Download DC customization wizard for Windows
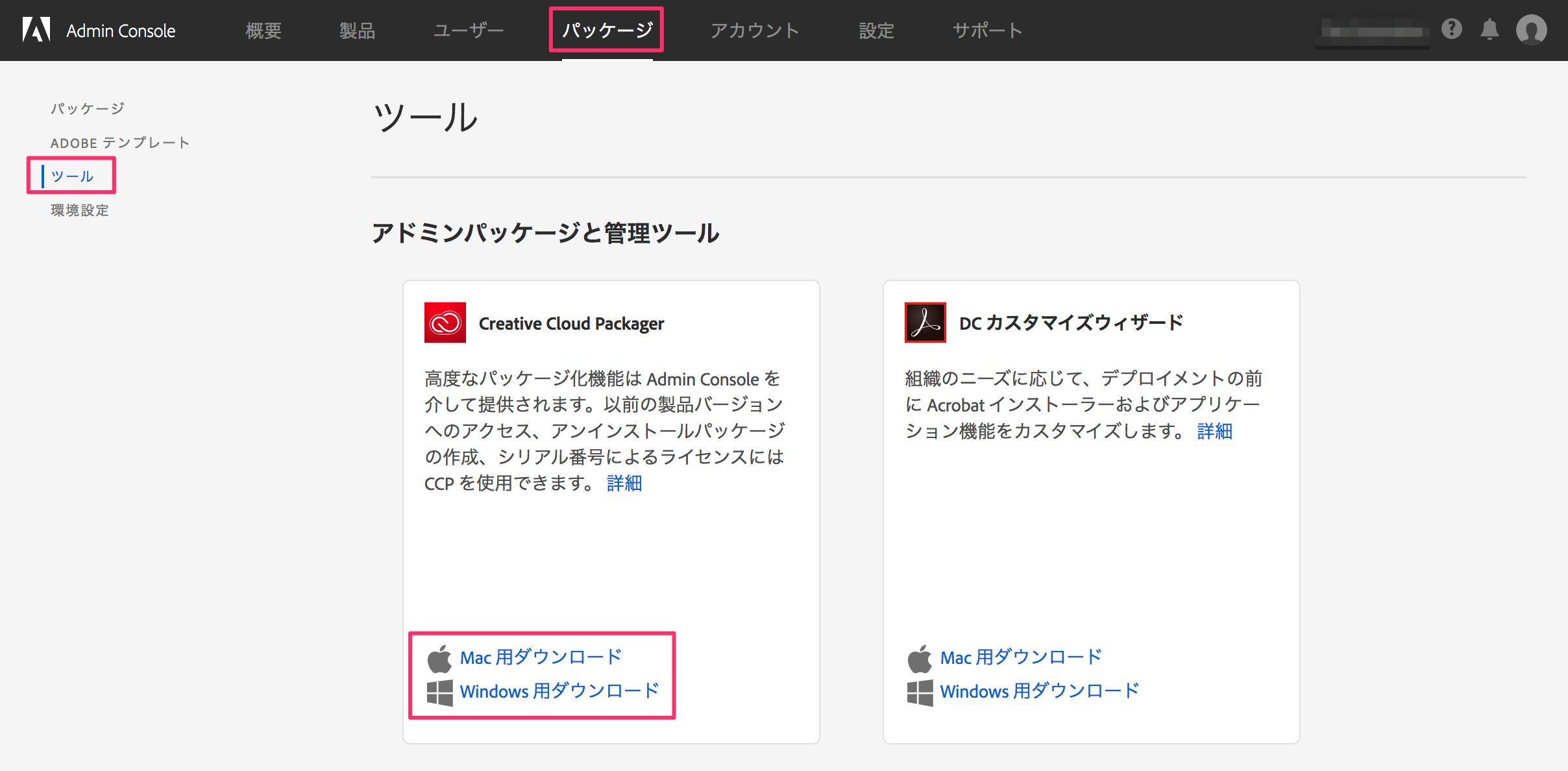This screenshot has width=1568, height=771. (x=1040, y=691)
